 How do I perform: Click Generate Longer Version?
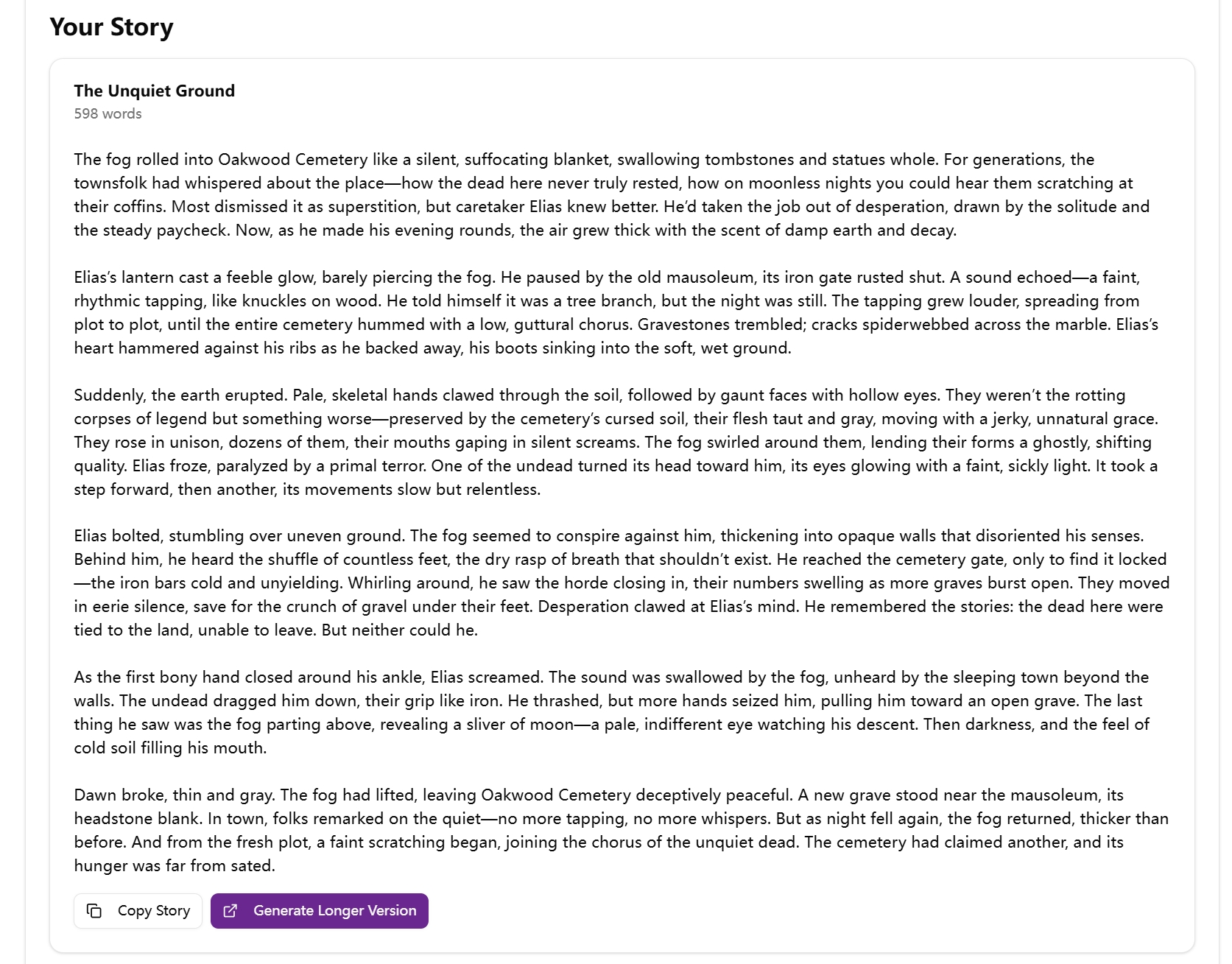(319, 910)
